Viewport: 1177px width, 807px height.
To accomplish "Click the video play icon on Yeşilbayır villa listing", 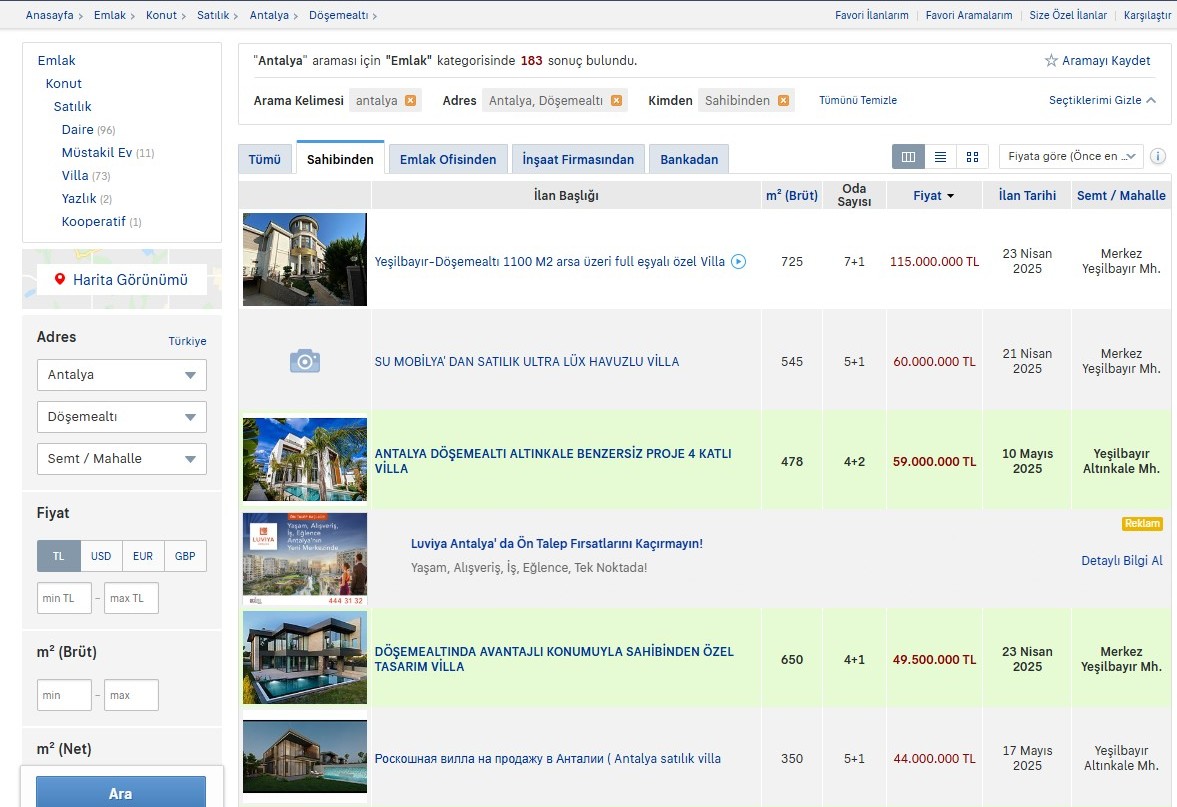I will (739, 261).
